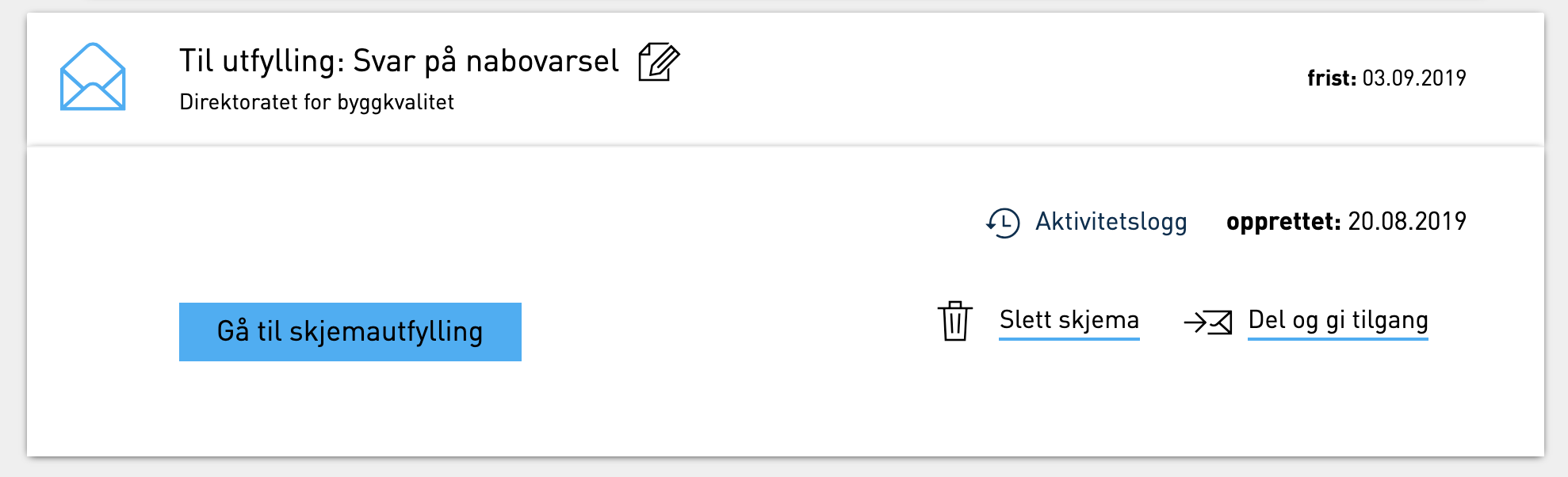Click the forward envelope share icon

(1207, 322)
